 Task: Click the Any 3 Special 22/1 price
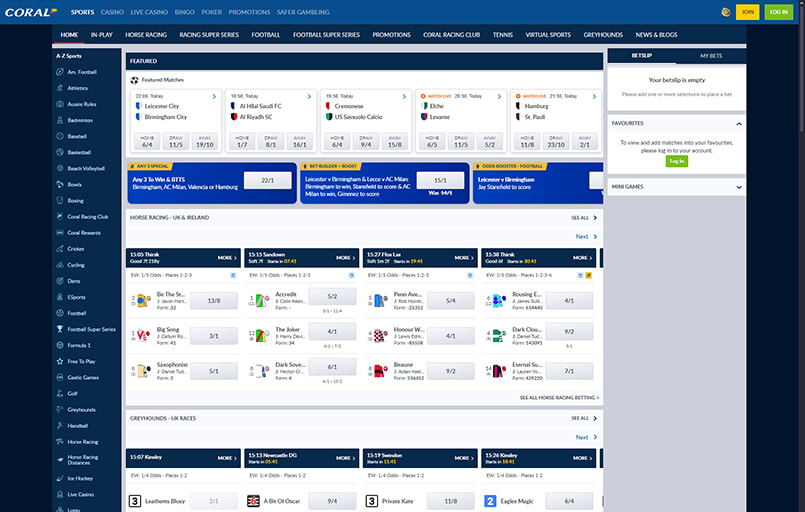coord(267,180)
